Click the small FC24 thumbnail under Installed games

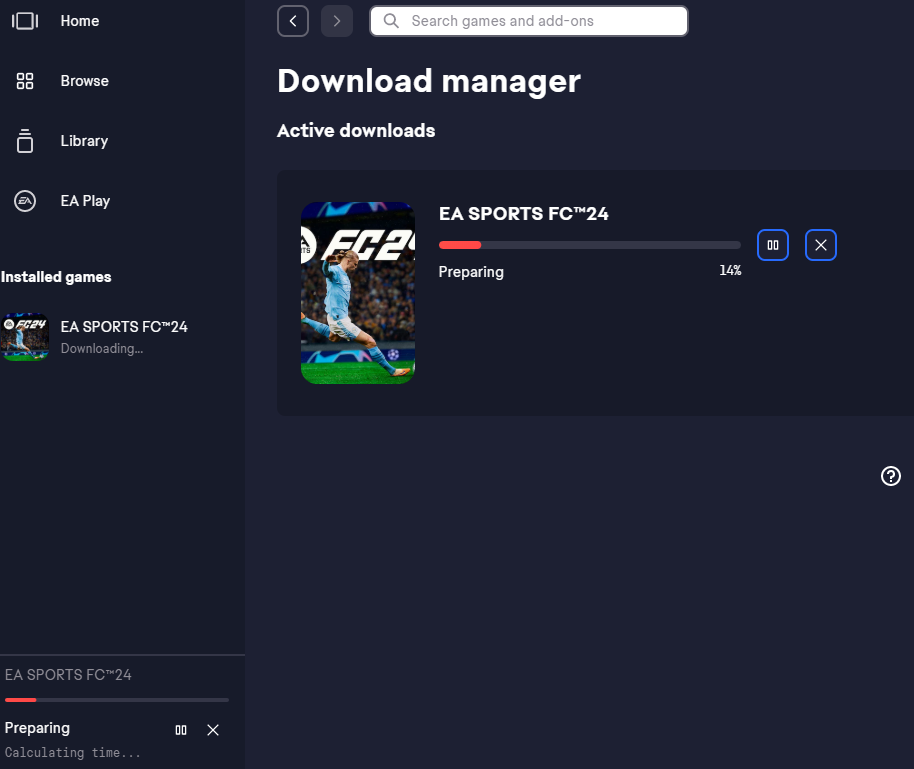tap(25, 337)
